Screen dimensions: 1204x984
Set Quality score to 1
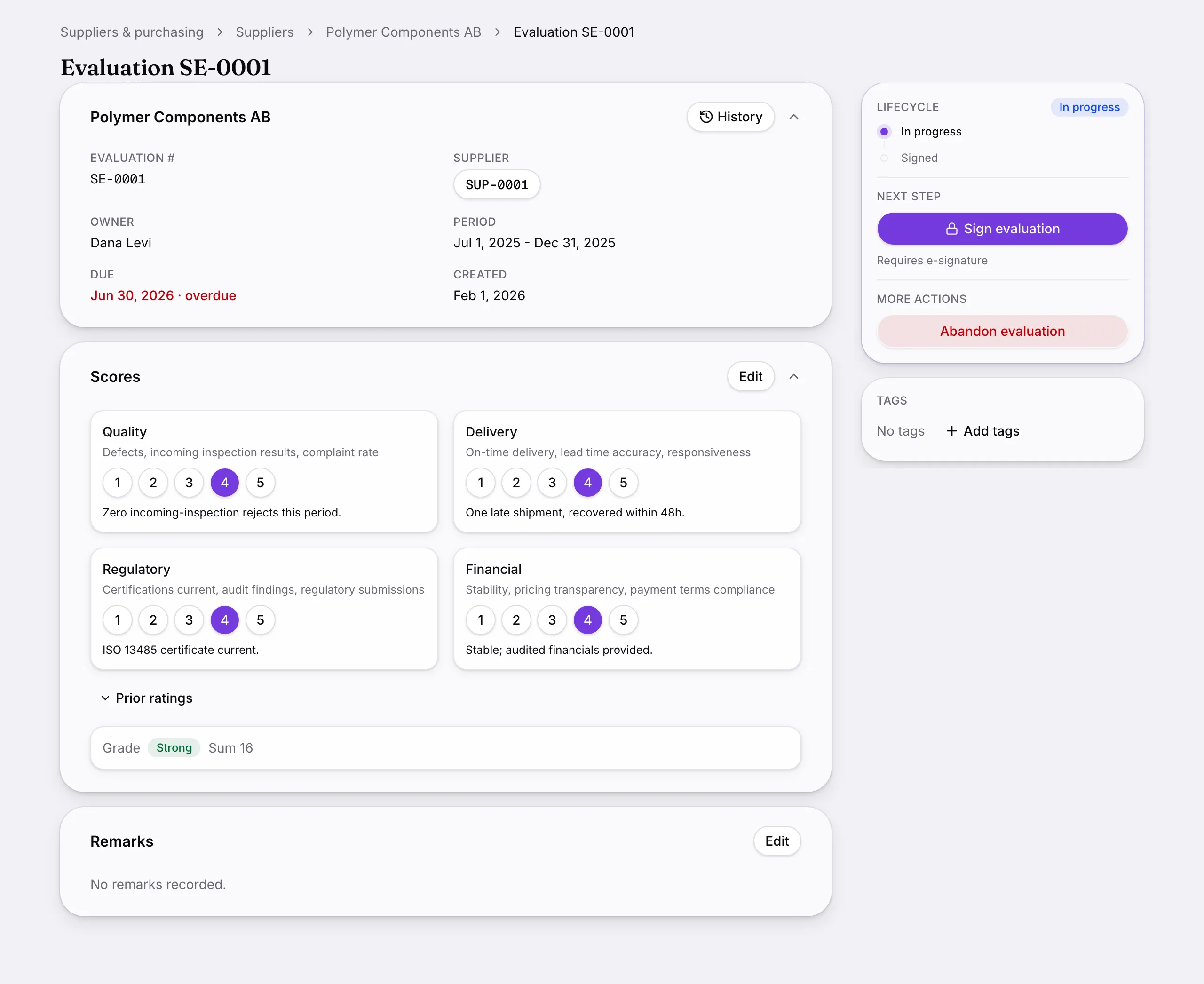[x=117, y=483]
